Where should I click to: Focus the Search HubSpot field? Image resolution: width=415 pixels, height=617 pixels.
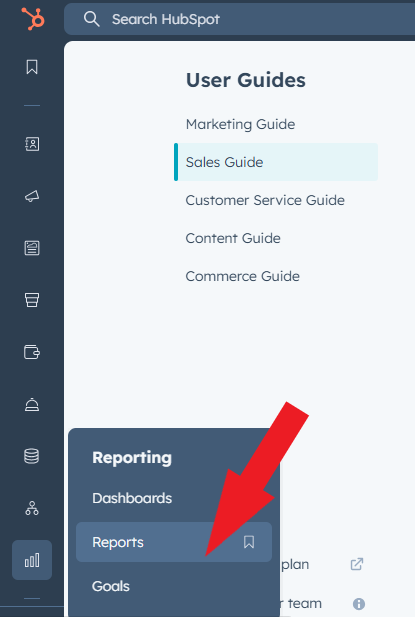(x=240, y=19)
